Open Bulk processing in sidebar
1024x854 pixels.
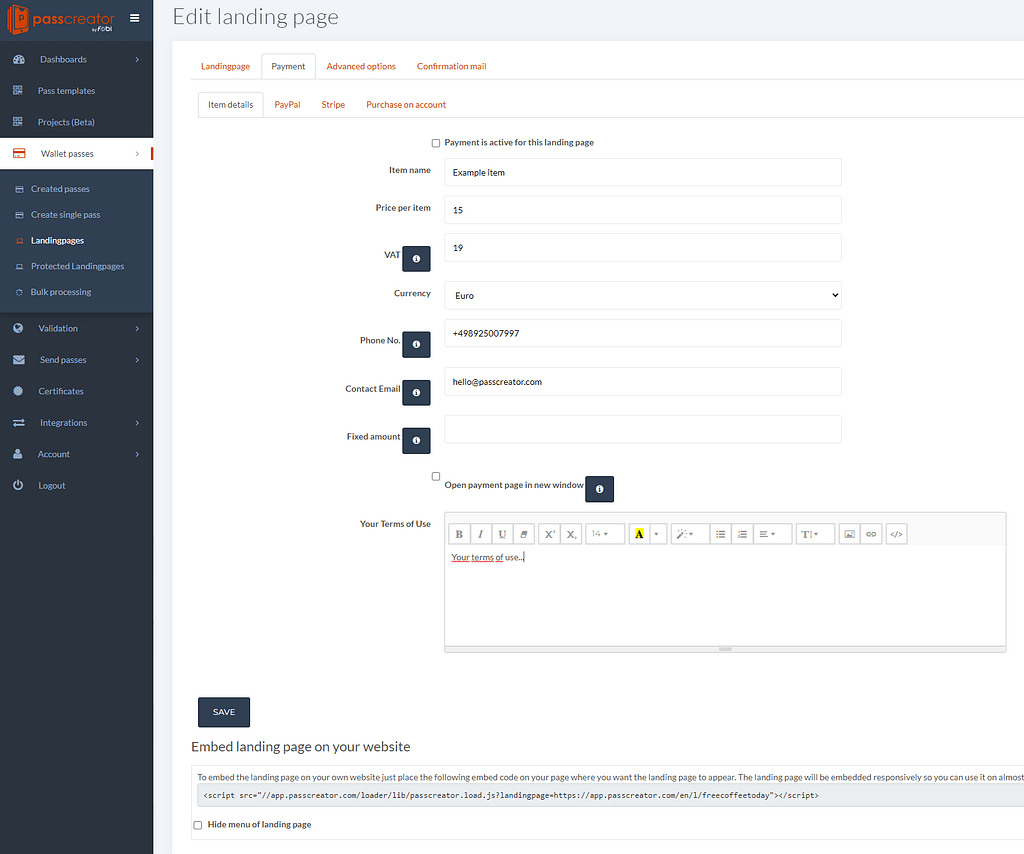pyautogui.click(x=61, y=292)
